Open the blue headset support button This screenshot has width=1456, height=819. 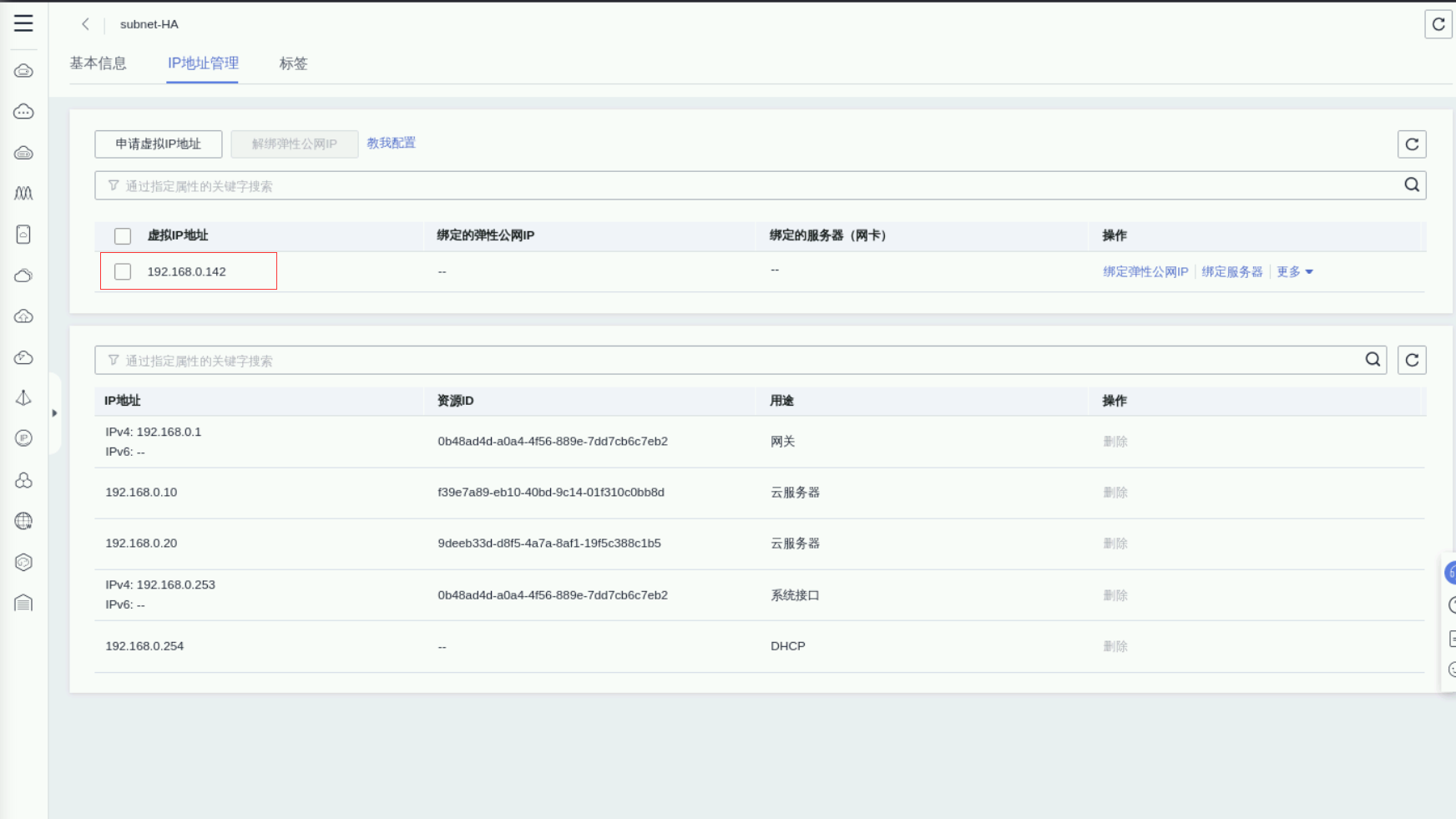pyautogui.click(x=1451, y=573)
